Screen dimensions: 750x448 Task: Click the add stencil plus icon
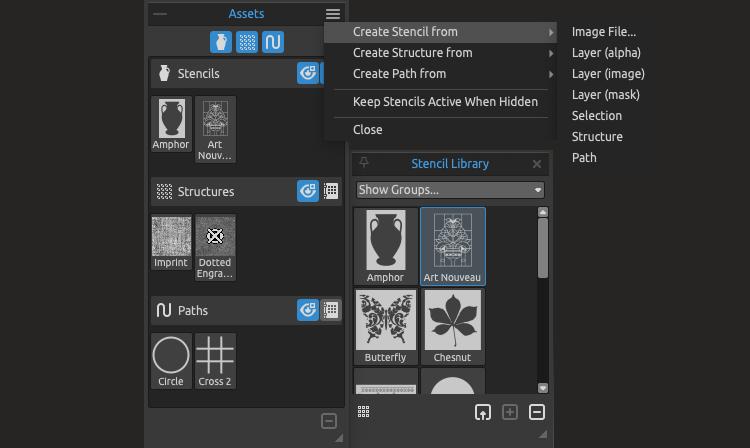510,412
